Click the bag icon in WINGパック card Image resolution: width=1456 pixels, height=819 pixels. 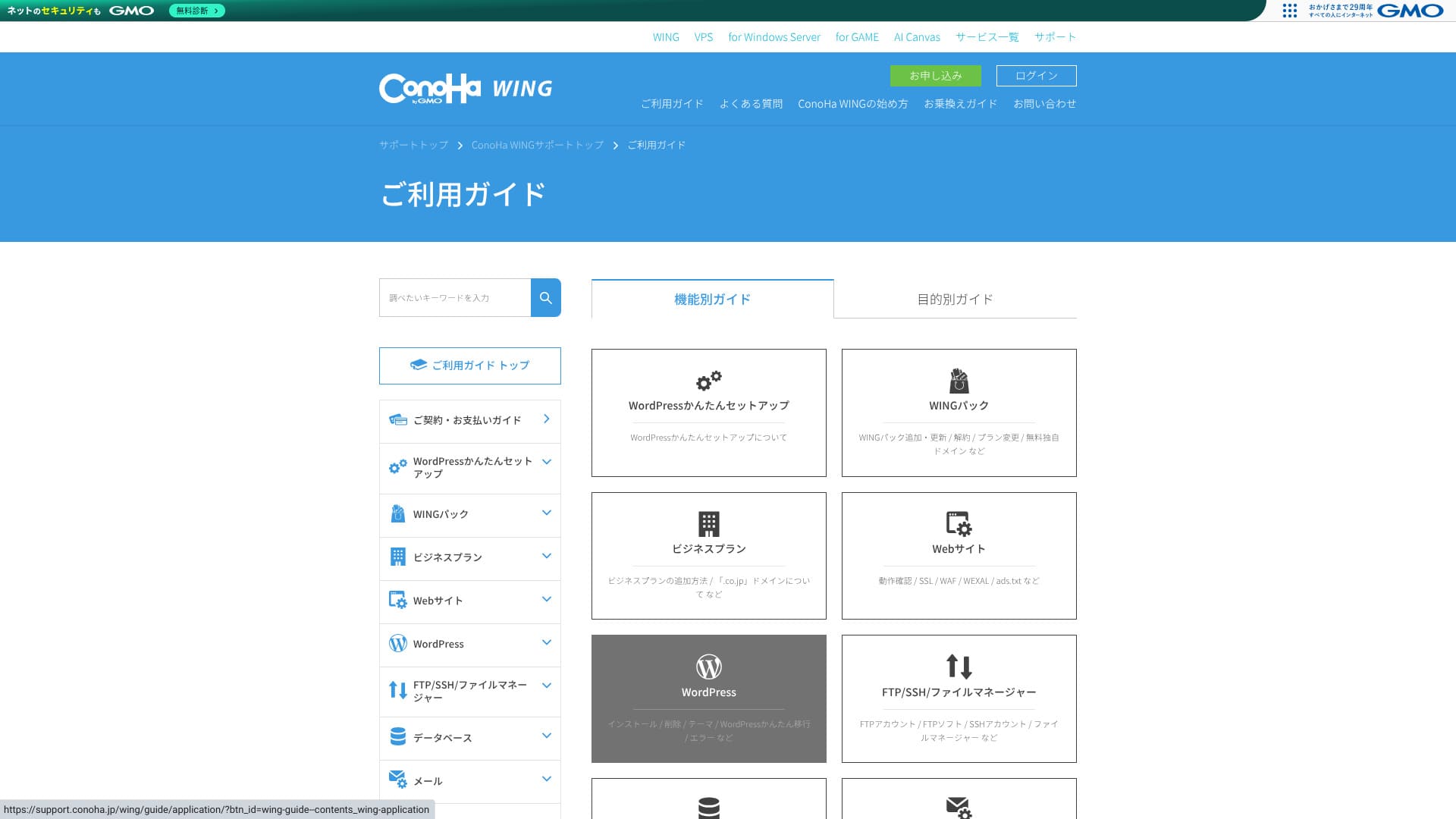[x=959, y=380]
